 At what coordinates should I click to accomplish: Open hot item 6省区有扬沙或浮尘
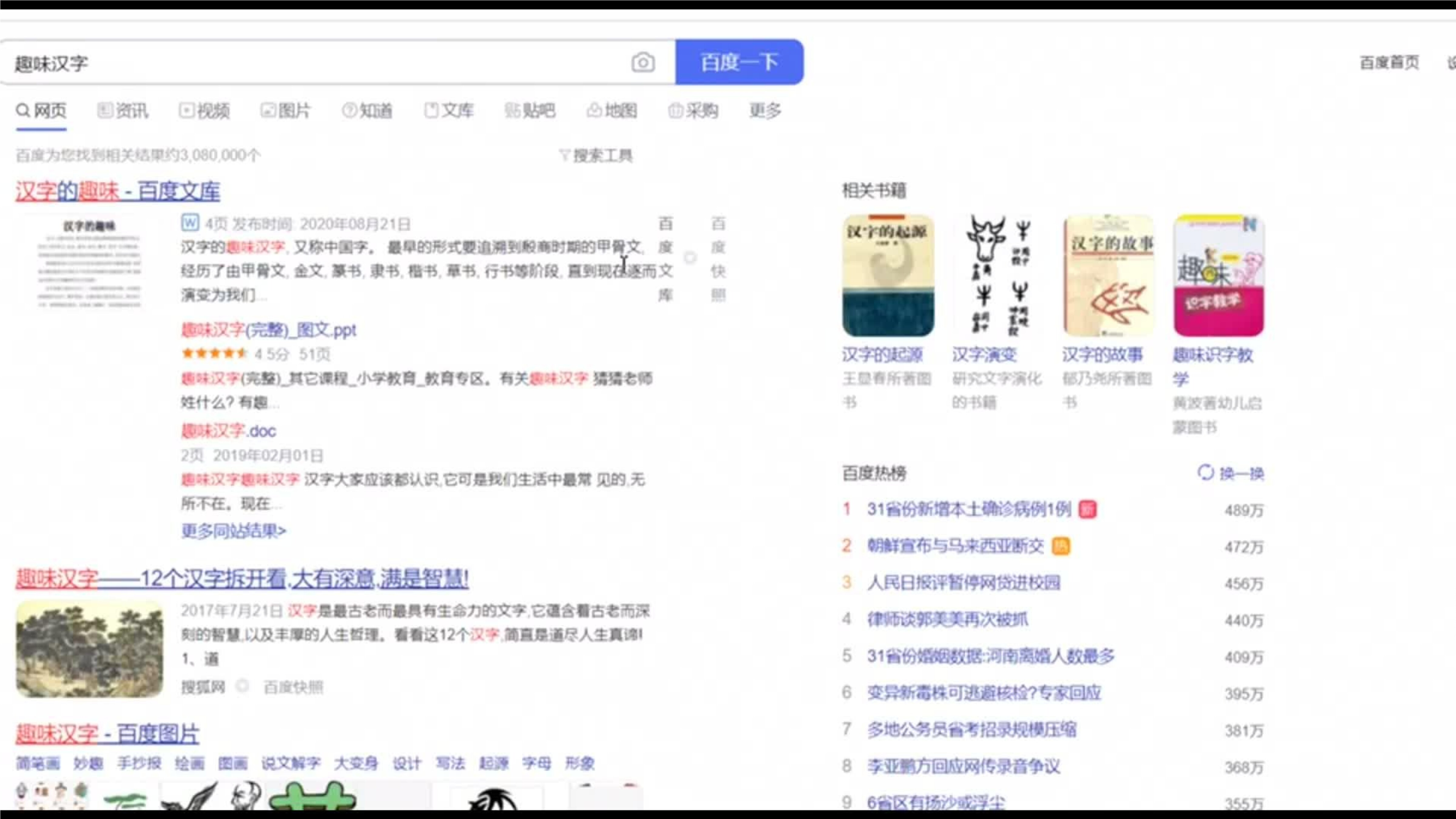coord(937,803)
